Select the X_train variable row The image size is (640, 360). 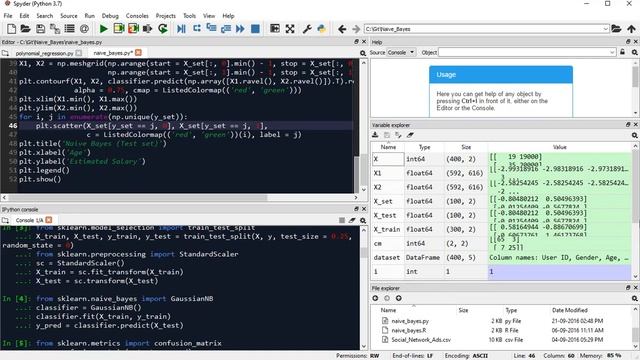click(x=501, y=229)
